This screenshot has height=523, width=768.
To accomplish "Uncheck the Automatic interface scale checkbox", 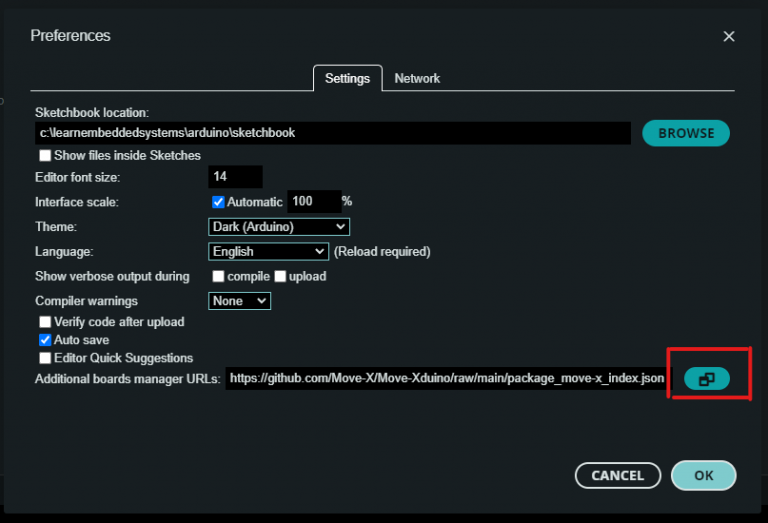I will coord(219,202).
